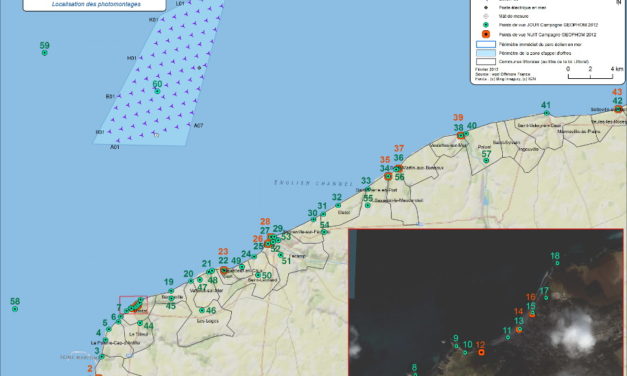
Task: Click the coastal communes legend swatch
Action: 486,62
